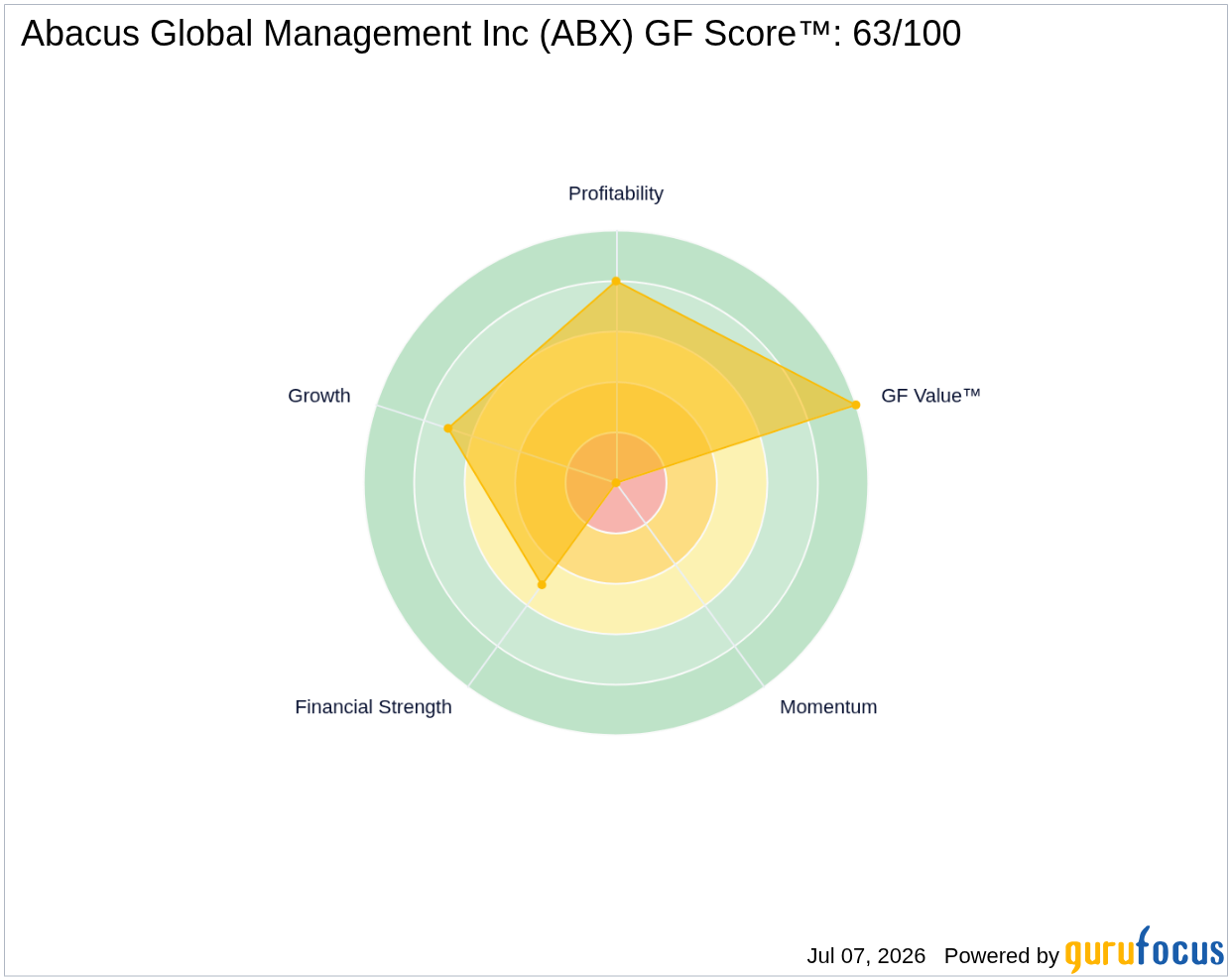Click the light green ring below center

(616, 660)
